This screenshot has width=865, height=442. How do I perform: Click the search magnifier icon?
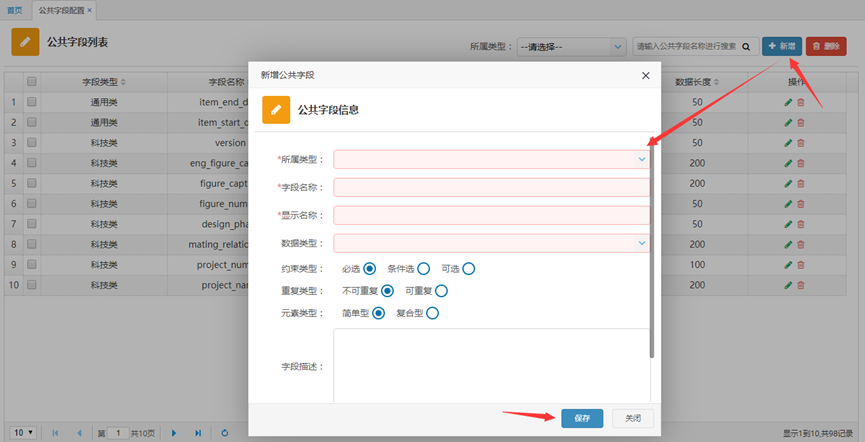point(746,47)
